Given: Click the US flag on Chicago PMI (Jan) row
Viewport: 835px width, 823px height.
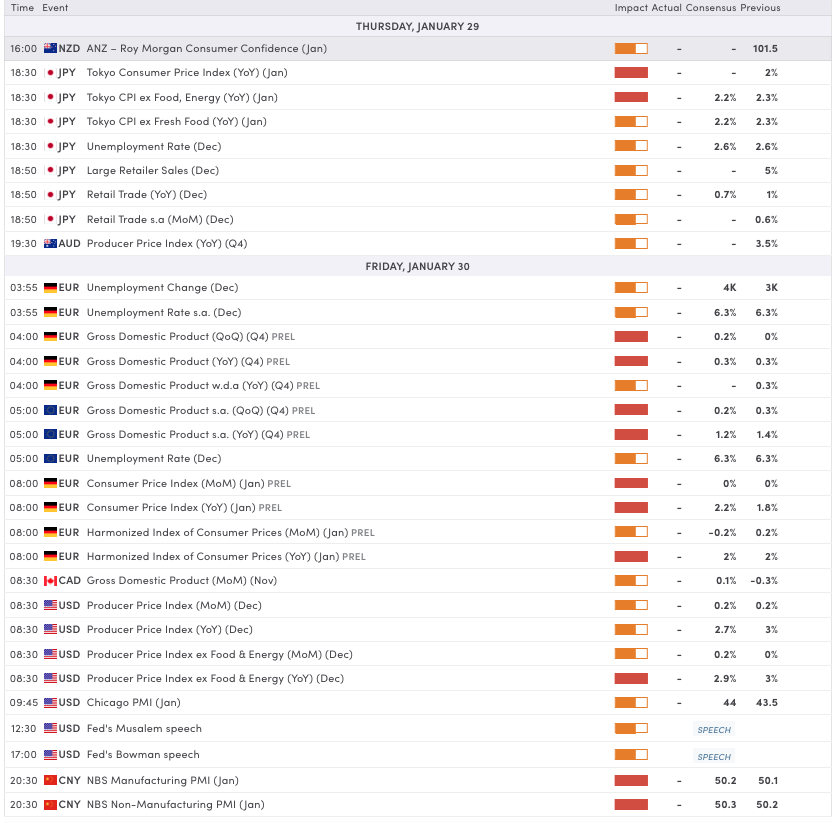Looking at the screenshot, I should coord(50,703).
